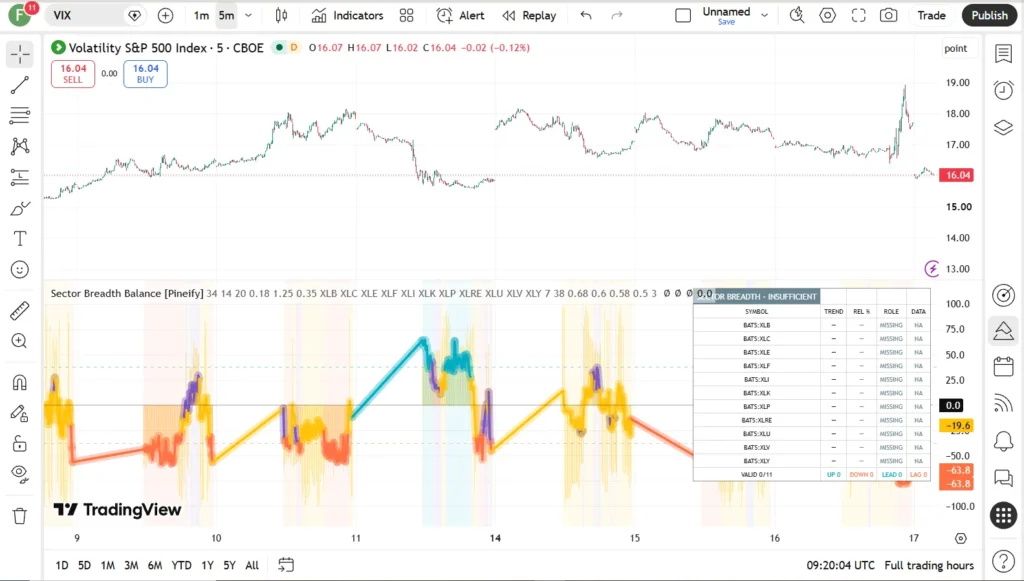Change Full trading hours session
The height and width of the screenshot is (581, 1024).
(x=929, y=565)
